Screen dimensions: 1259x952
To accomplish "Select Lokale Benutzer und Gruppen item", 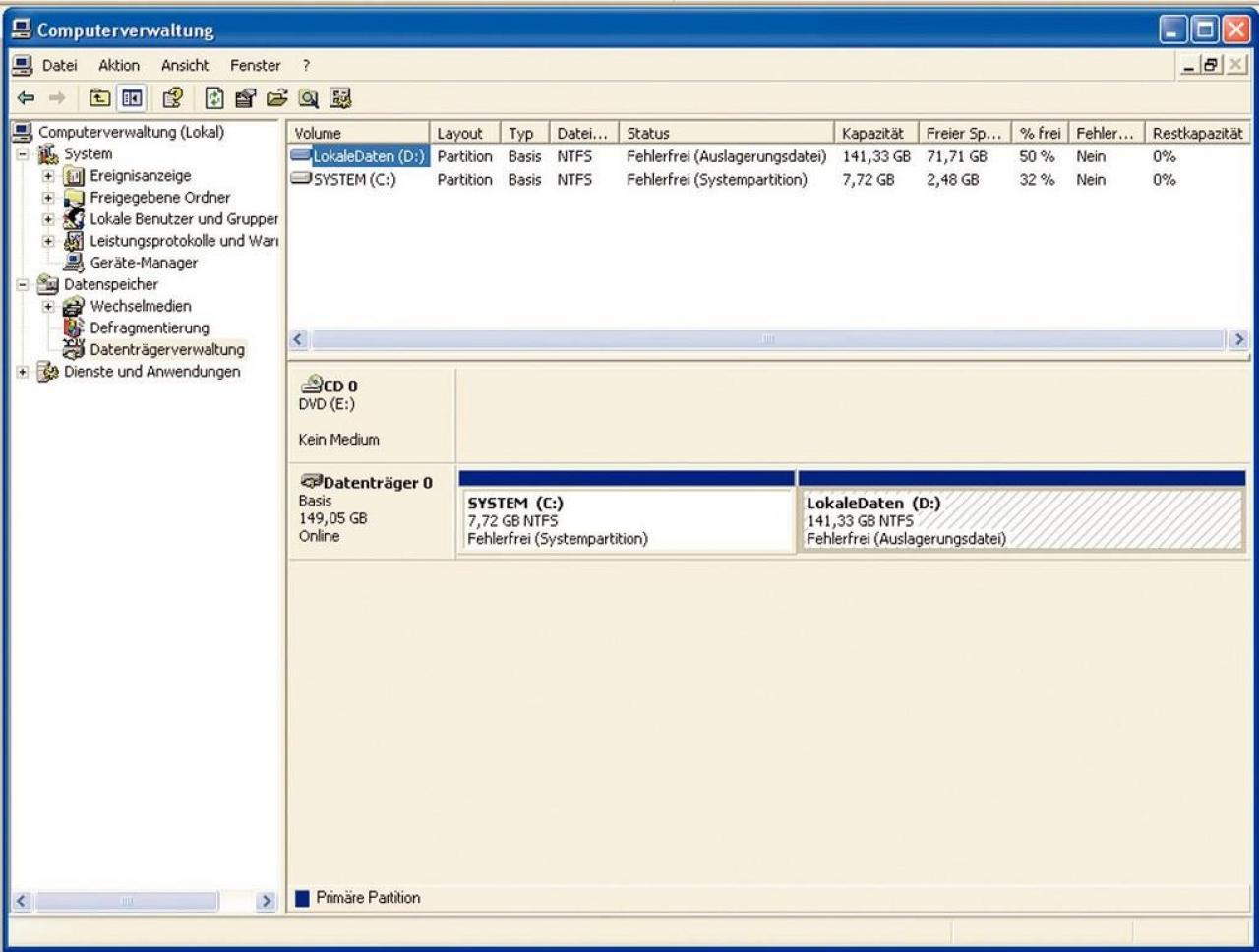I will 184,219.
